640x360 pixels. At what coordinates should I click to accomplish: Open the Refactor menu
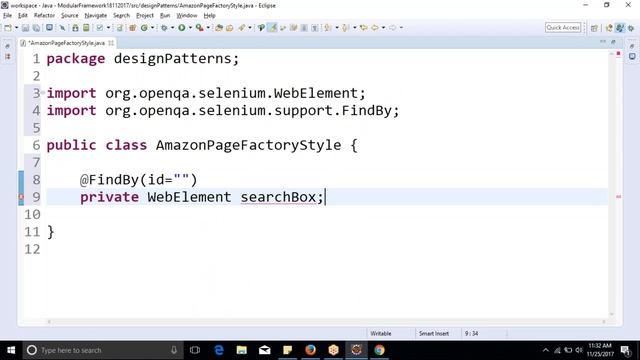coord(44,16)
